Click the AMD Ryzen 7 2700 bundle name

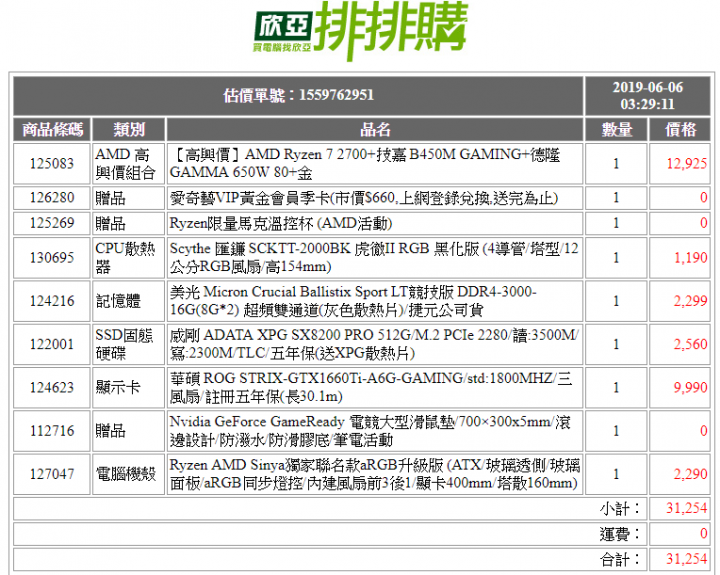365,163
